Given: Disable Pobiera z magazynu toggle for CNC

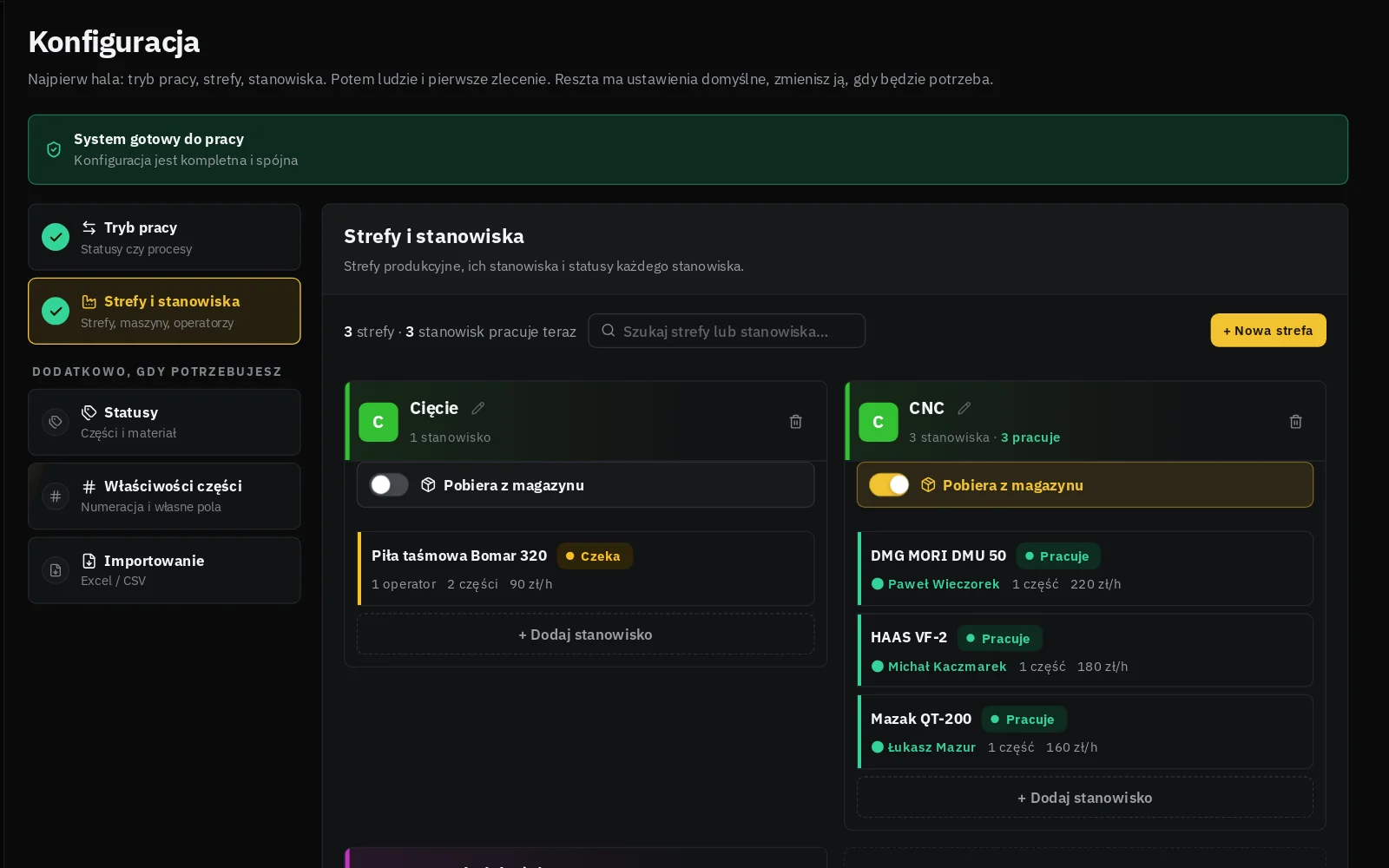Looking at the screenshot, I should coord(889,485).
